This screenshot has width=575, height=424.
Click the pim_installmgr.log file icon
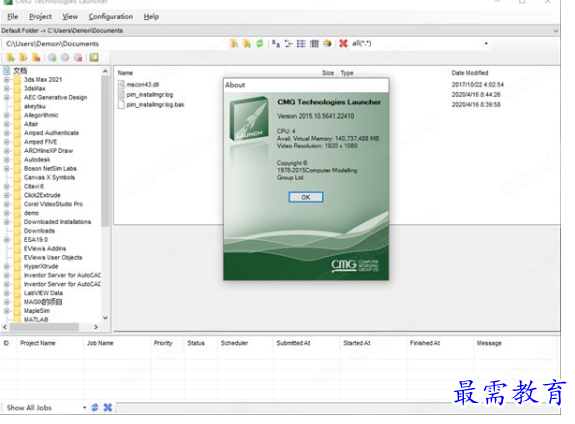tap(121, 95)
